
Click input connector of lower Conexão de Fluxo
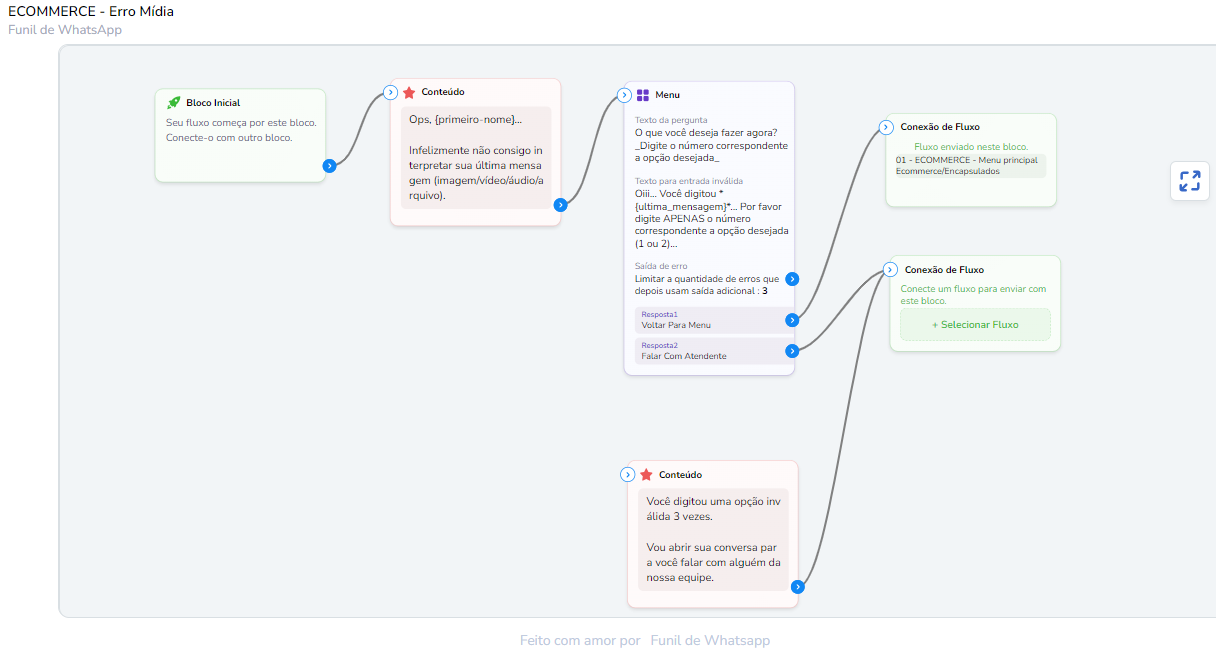pyautogui.click(x=890, y=270)
